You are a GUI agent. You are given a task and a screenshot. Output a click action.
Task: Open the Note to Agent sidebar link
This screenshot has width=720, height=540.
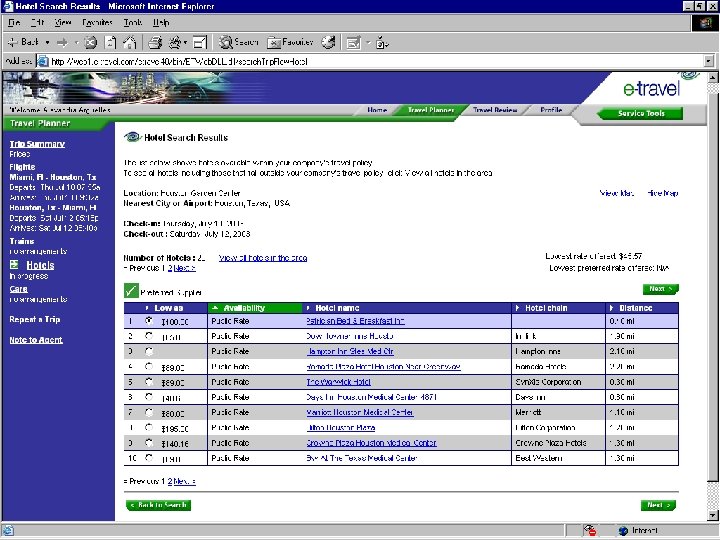point(36,340)
